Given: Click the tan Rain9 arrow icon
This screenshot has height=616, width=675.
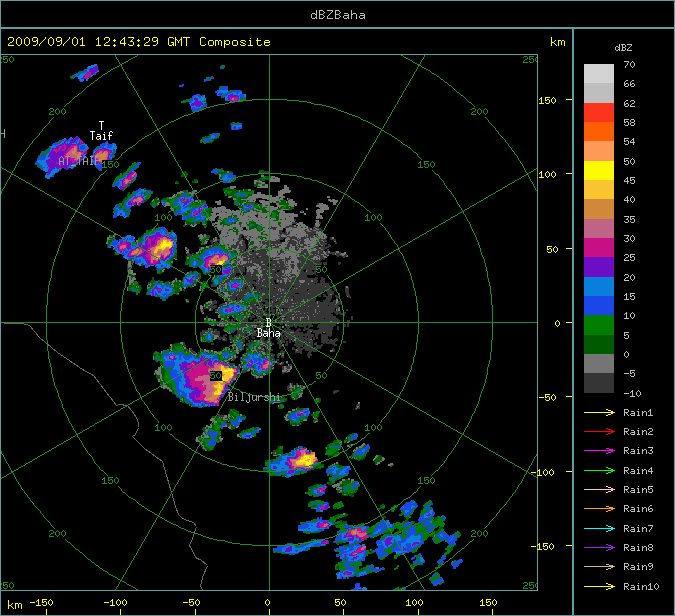Looking at the screenshot, I should (x=599, y=566).
